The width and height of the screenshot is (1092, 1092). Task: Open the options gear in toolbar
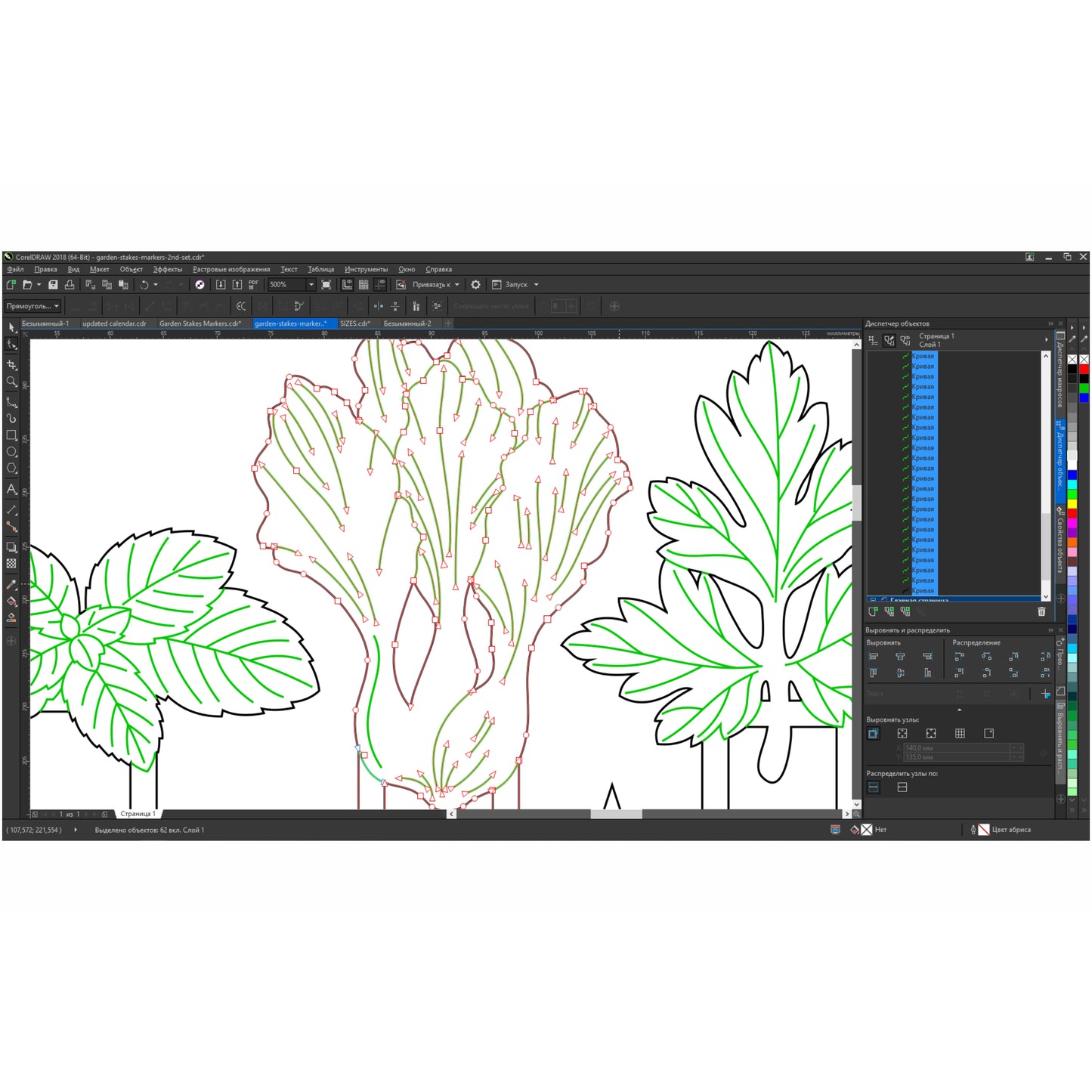pyautogui.click(x=475, y=285)
